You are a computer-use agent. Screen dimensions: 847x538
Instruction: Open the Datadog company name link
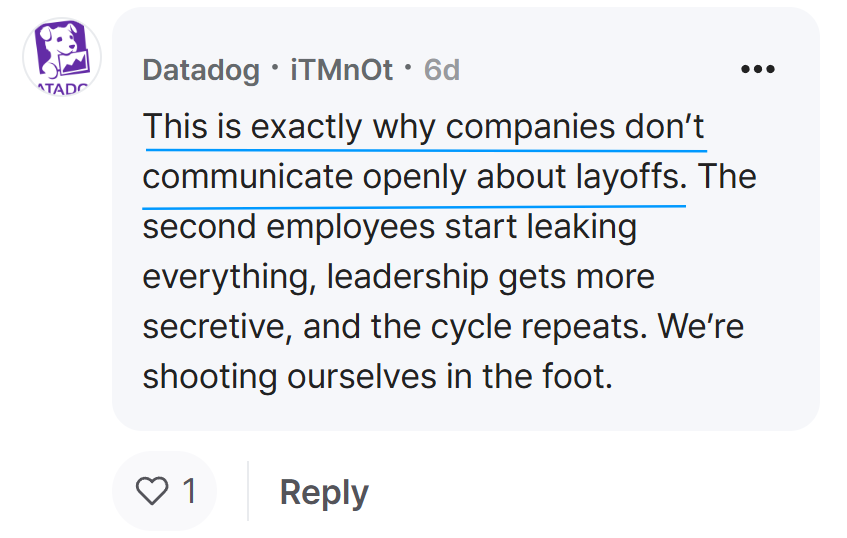click(x=201, y=70)
